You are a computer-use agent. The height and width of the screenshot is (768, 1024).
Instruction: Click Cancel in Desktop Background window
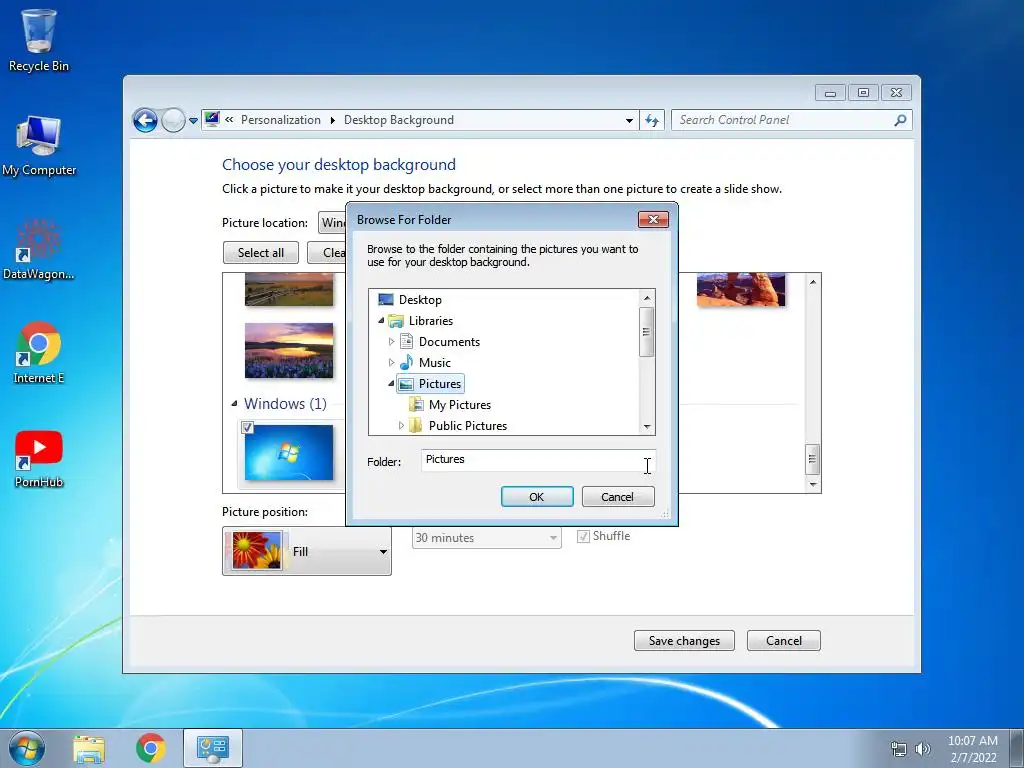784,641
